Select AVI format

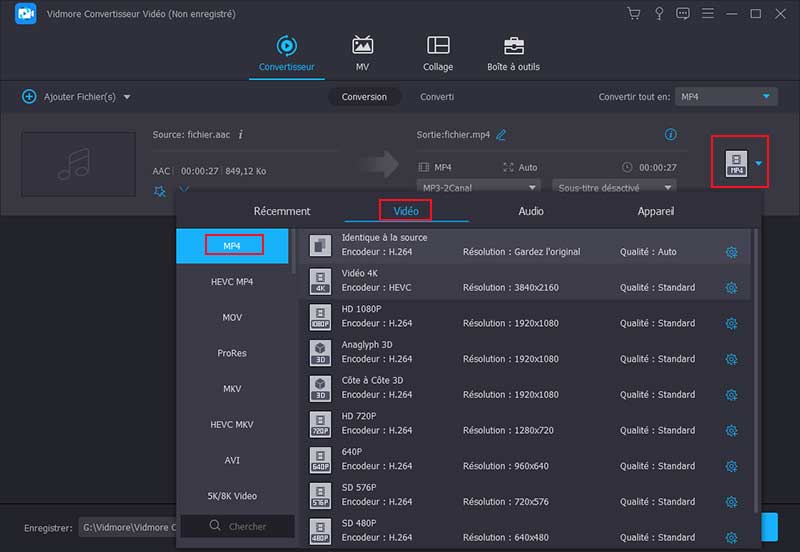232,460
